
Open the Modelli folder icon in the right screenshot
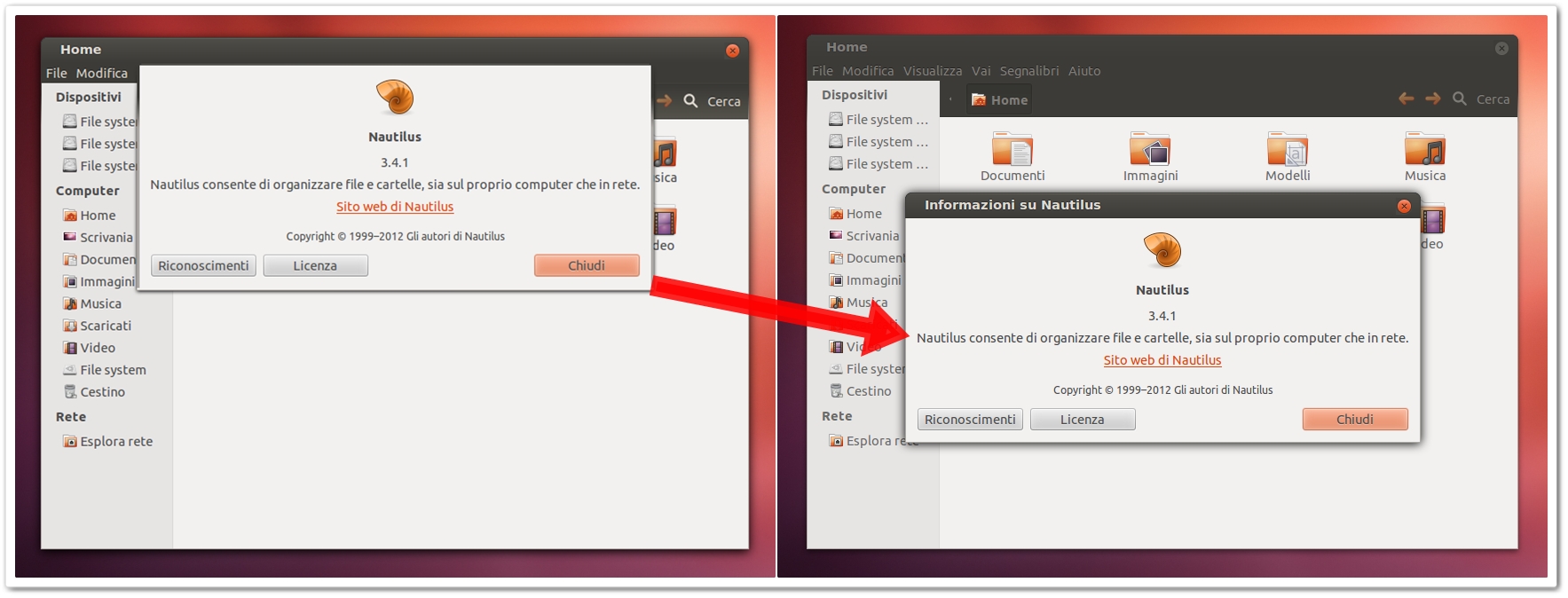1288,149
